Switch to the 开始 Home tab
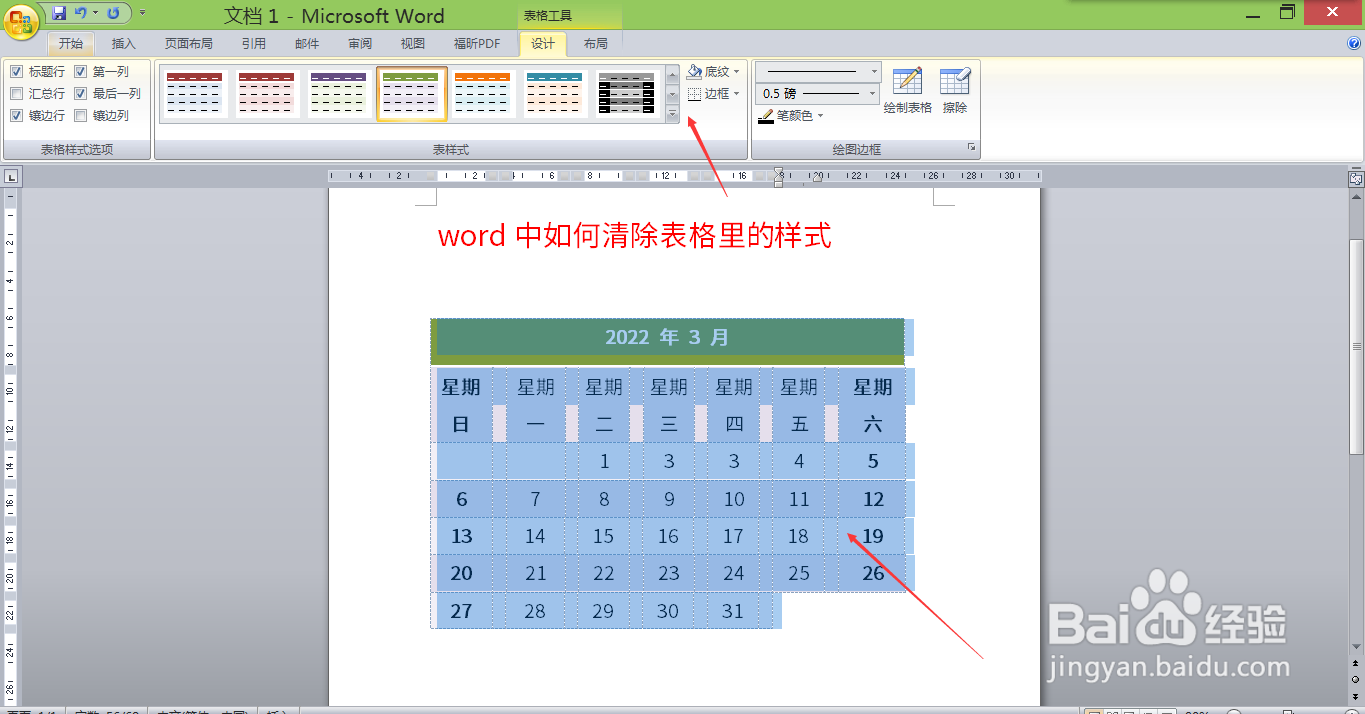 coord(71,44)
